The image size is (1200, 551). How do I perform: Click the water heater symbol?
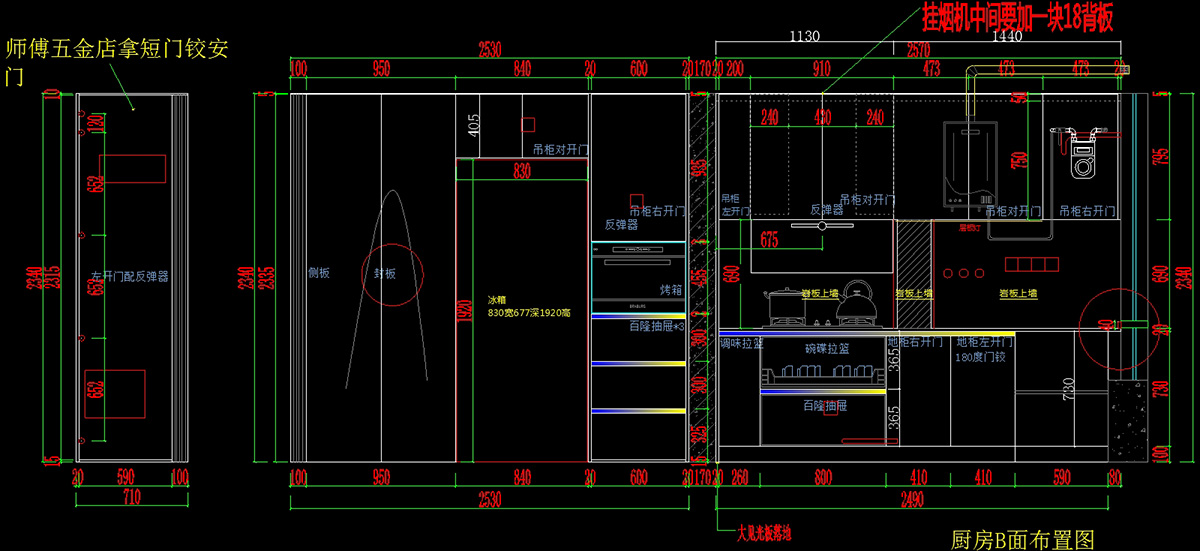click(970, 164)
